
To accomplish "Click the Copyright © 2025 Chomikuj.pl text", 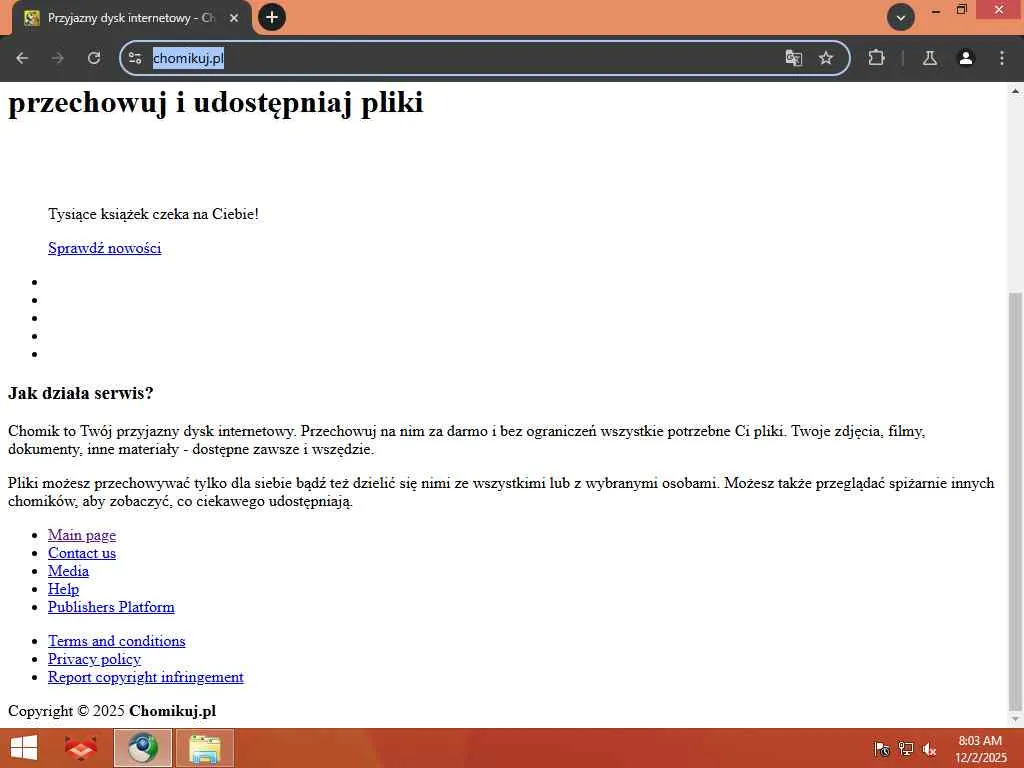I will pyautogui.click(x=112, y=711).
